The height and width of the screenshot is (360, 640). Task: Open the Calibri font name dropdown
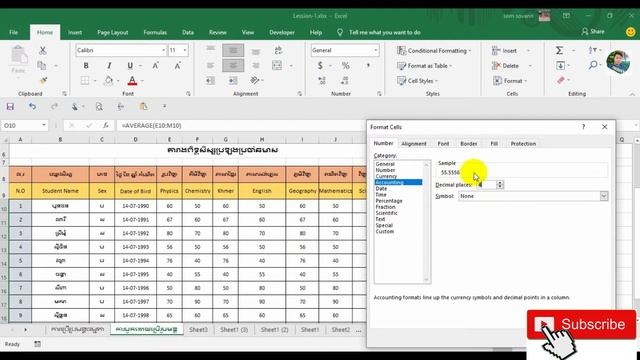point(163,50)
